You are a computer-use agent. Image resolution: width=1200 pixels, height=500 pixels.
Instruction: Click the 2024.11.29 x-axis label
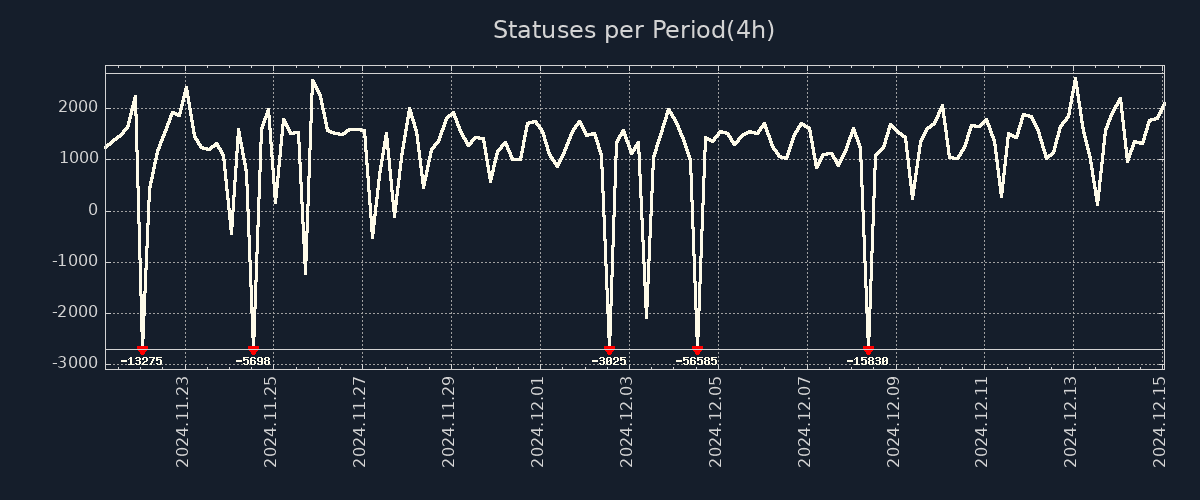449,421
